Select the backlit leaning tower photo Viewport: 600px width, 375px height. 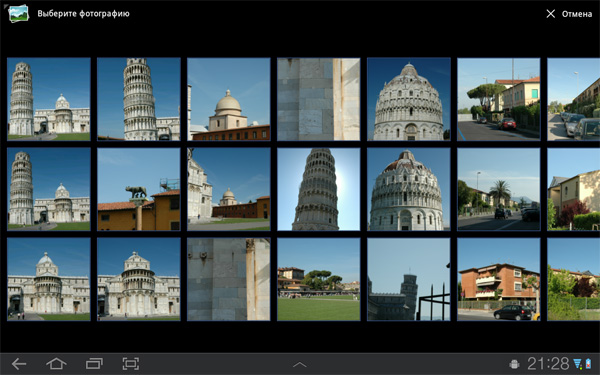318,189
